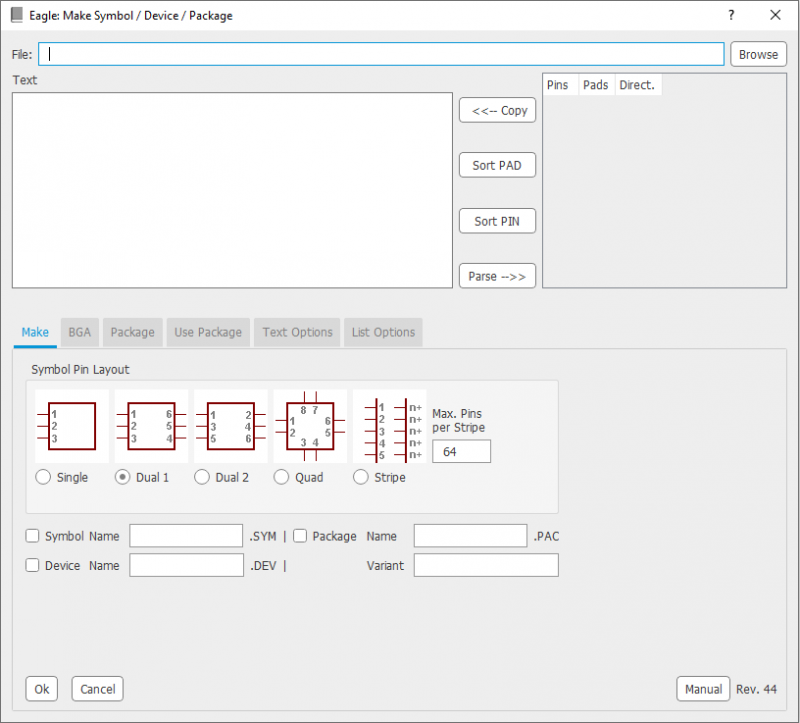Click the Direct. column header

[x=638, y=85]
